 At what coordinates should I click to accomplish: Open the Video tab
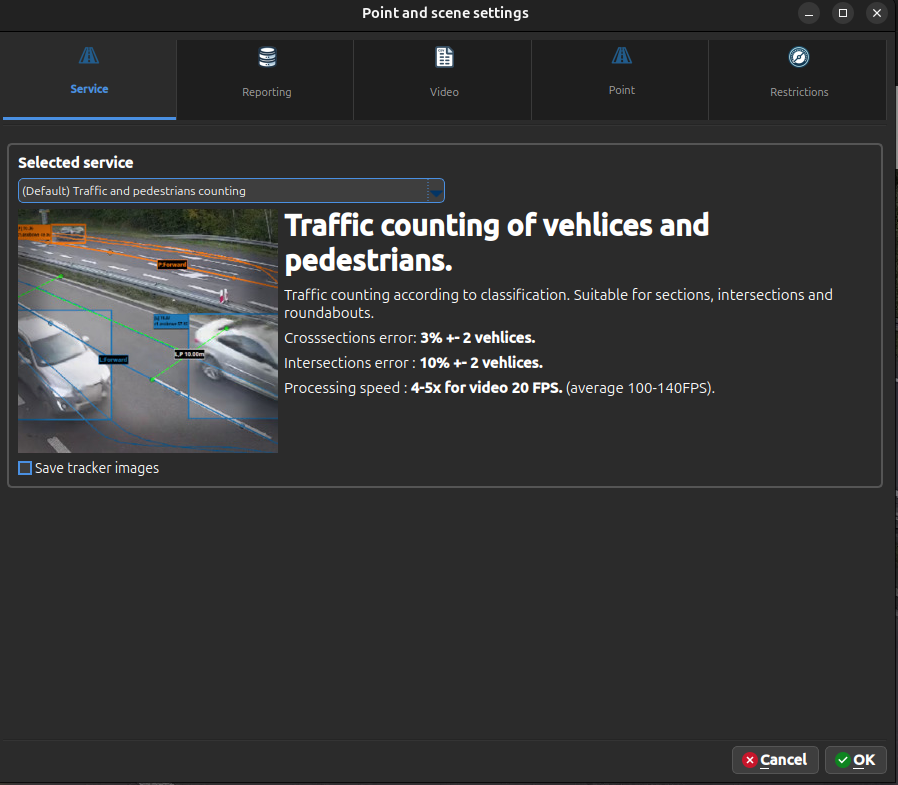coord(444,80)
